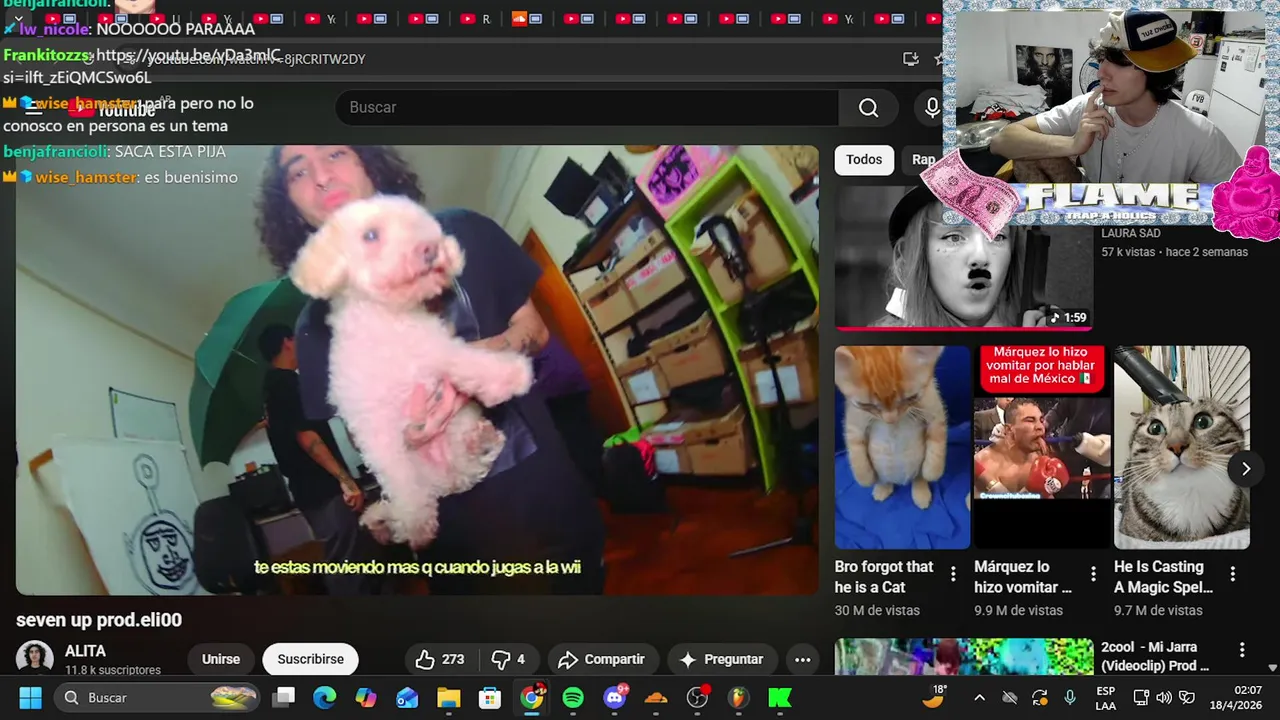Open Outlook from the taskbar
The image size is (1280, 720).
(407, 697)
